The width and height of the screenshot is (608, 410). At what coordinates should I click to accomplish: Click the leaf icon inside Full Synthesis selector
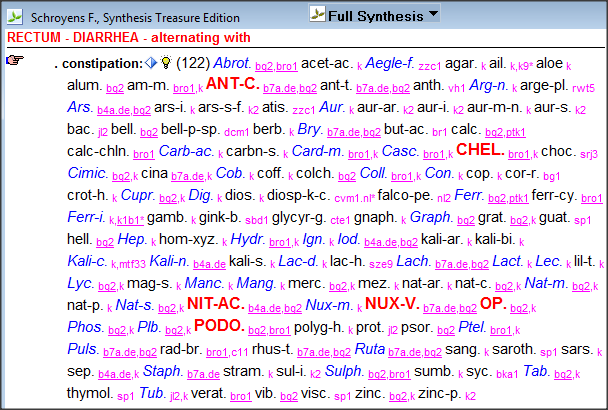317,15
